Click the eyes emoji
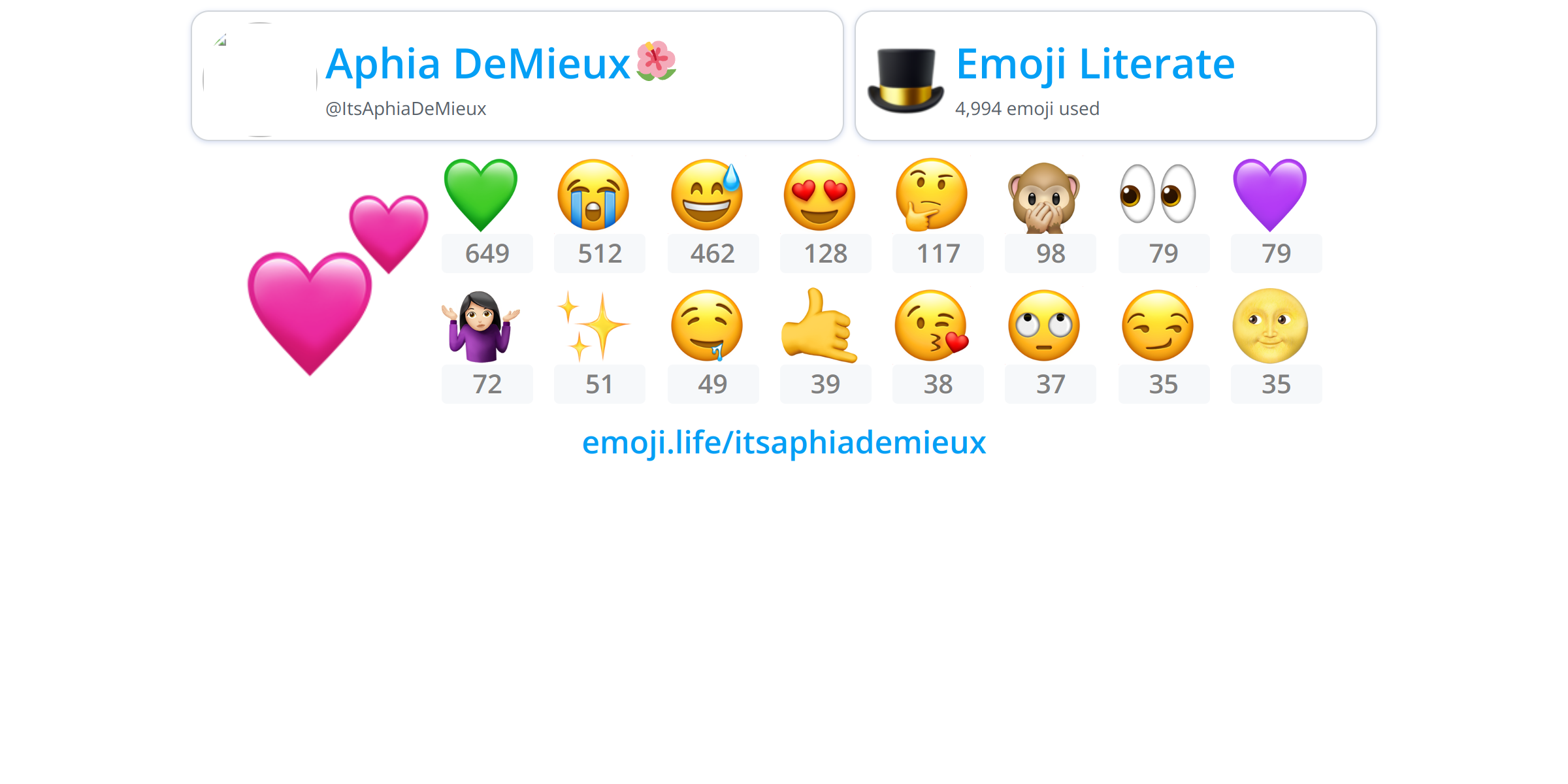The width and height of the screenshot is (1568, 784). [x=1158, y=195]
